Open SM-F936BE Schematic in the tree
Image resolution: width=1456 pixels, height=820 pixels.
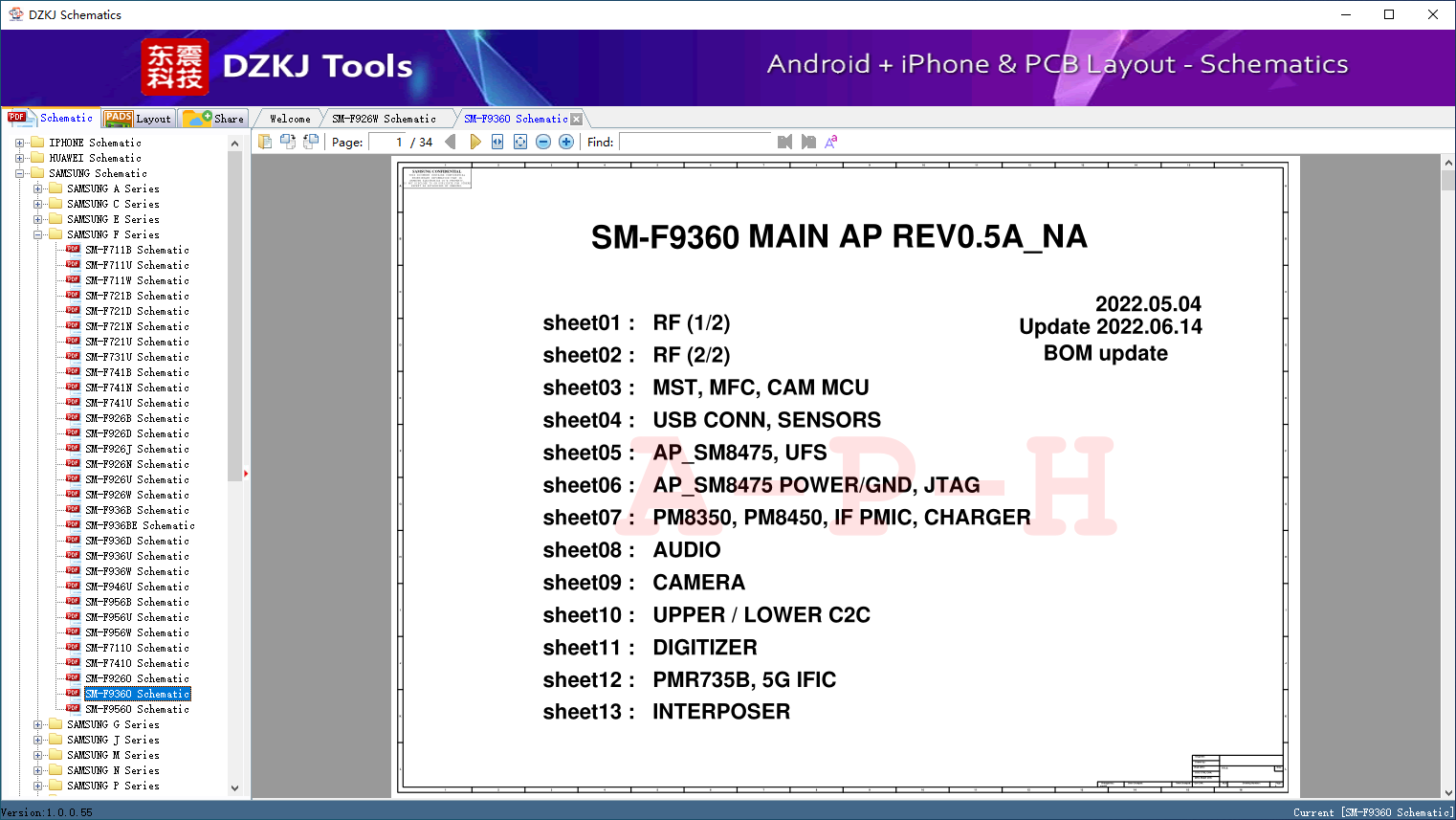[140, 525]
